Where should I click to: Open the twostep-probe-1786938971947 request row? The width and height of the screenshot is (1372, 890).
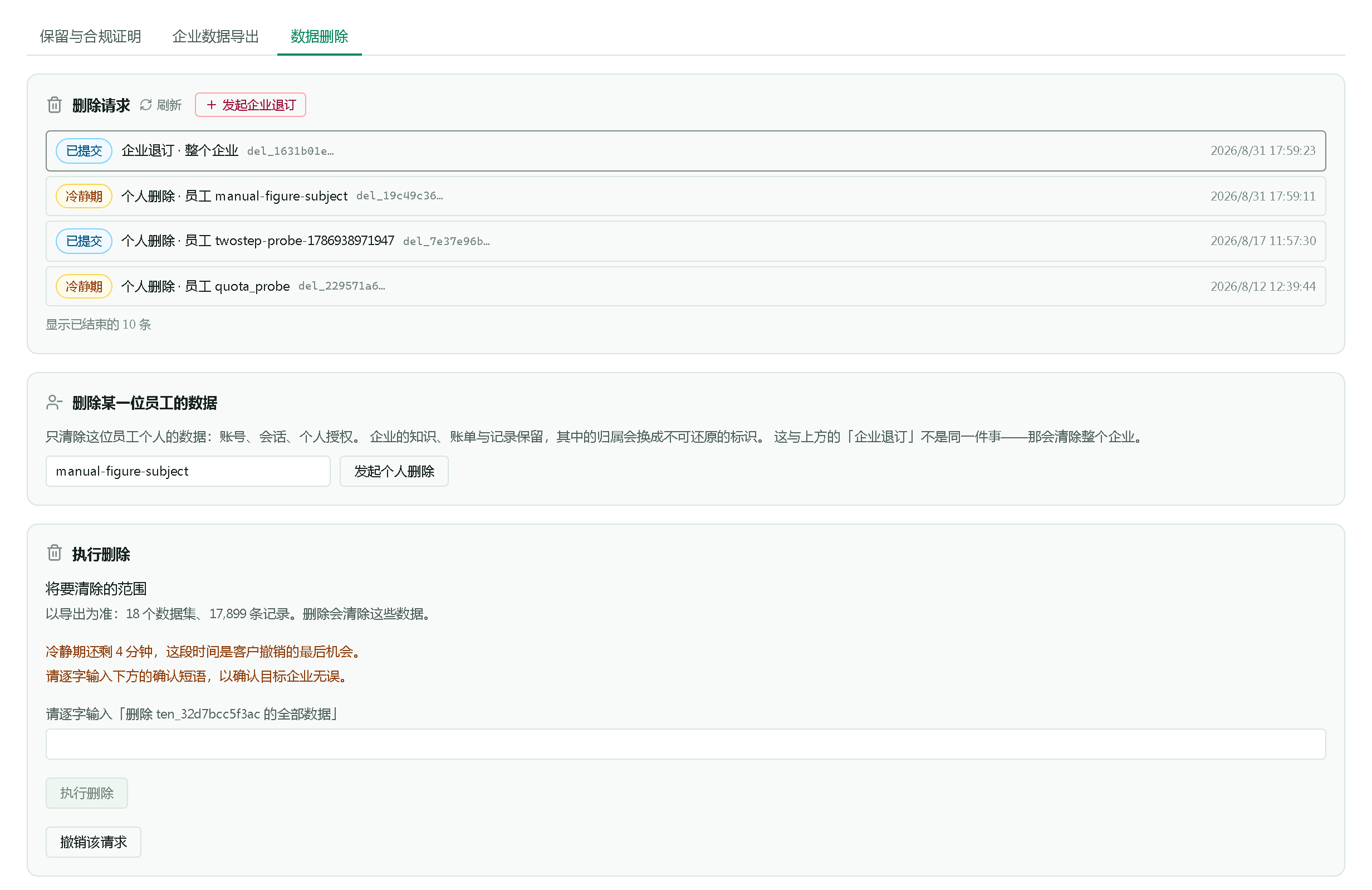tap(685, 241)
